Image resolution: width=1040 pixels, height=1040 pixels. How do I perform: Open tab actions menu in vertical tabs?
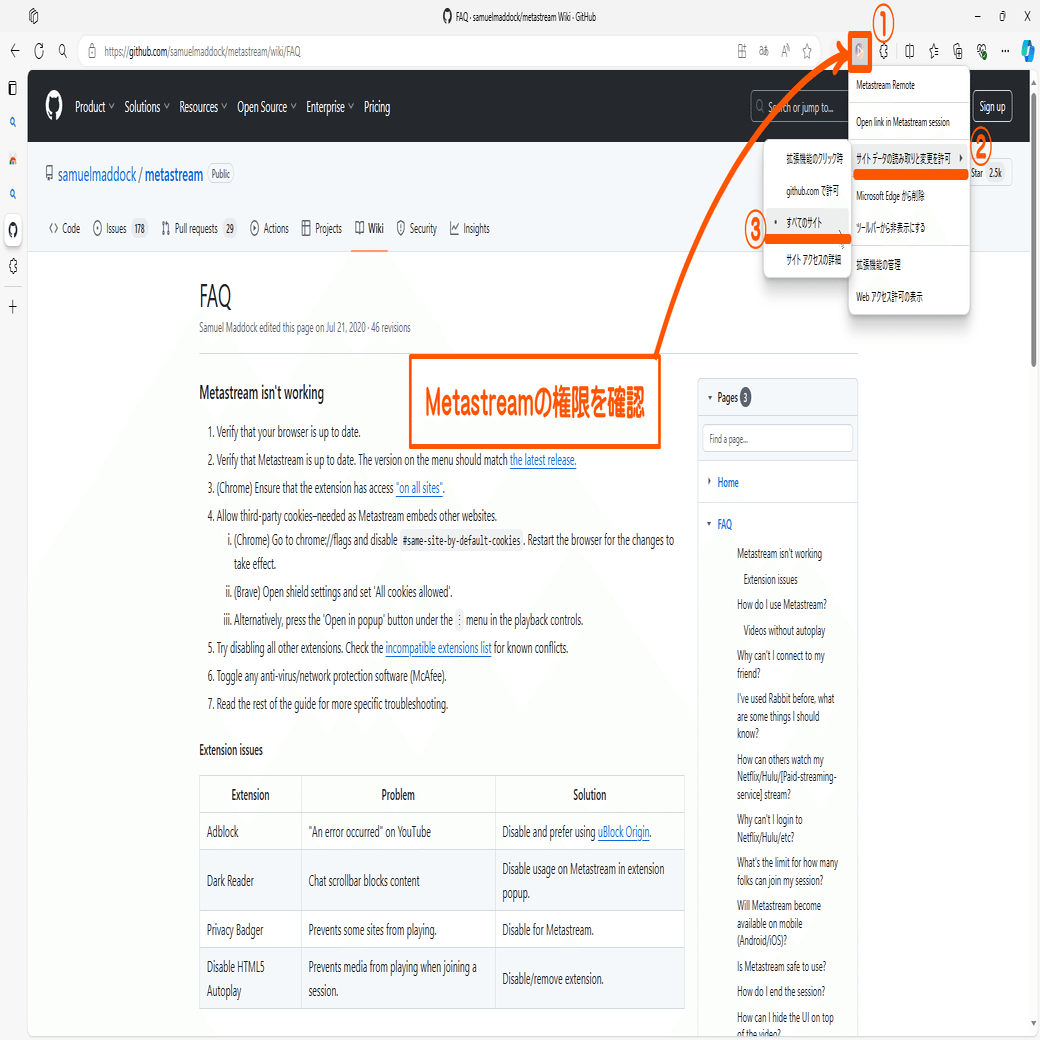pos(13,88)
